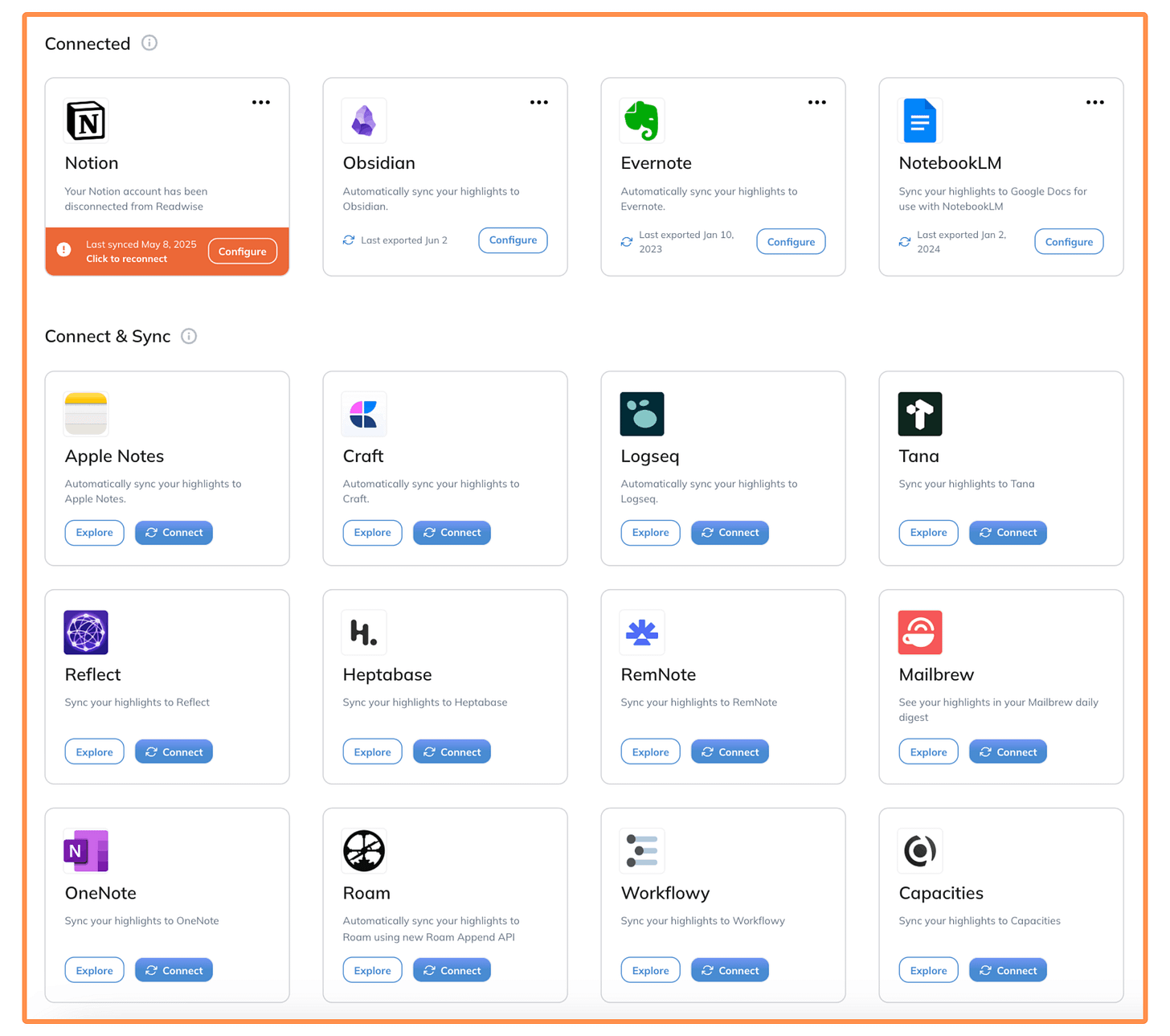Click the 'Last exported Jan 10, 2023' text
1170x1036 pixels.
pyautogui.click(x=686, y=242)
